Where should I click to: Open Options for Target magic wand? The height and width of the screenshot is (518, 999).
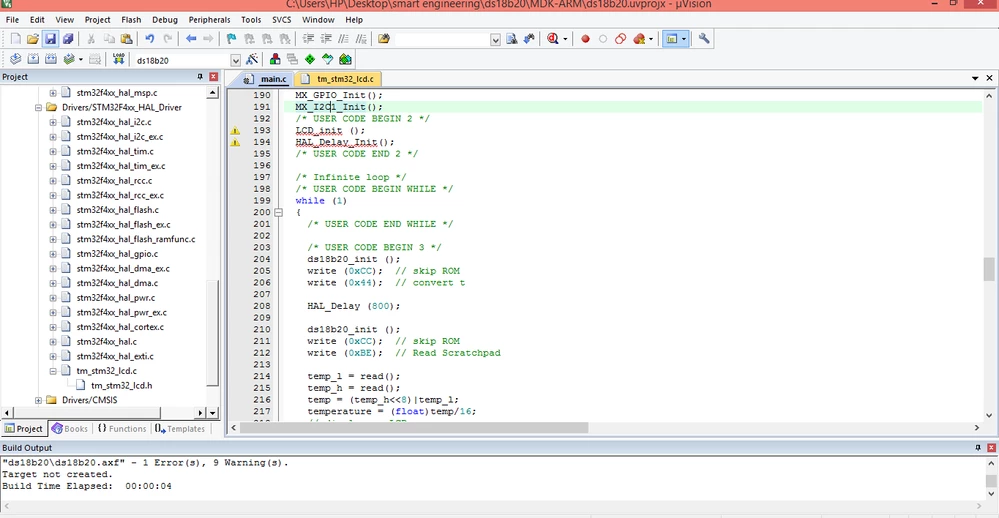click(252, 60)
